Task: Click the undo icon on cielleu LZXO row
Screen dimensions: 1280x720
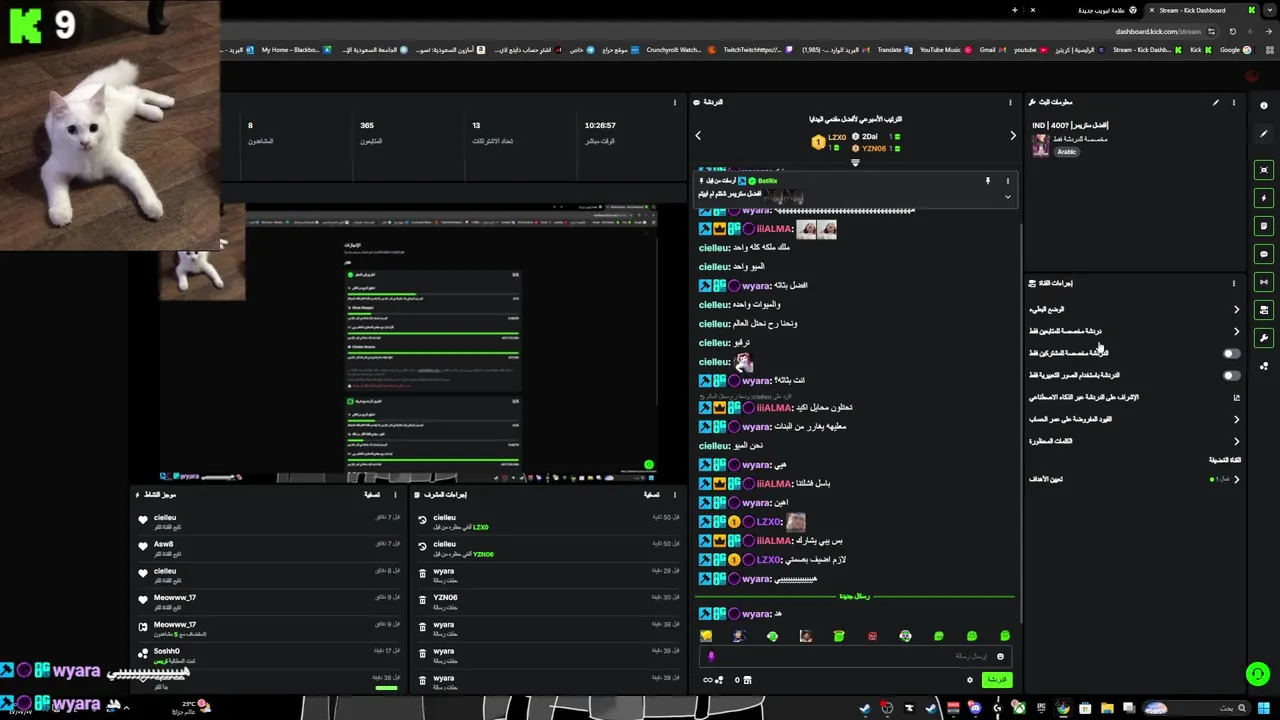Action: click(423, 520)
